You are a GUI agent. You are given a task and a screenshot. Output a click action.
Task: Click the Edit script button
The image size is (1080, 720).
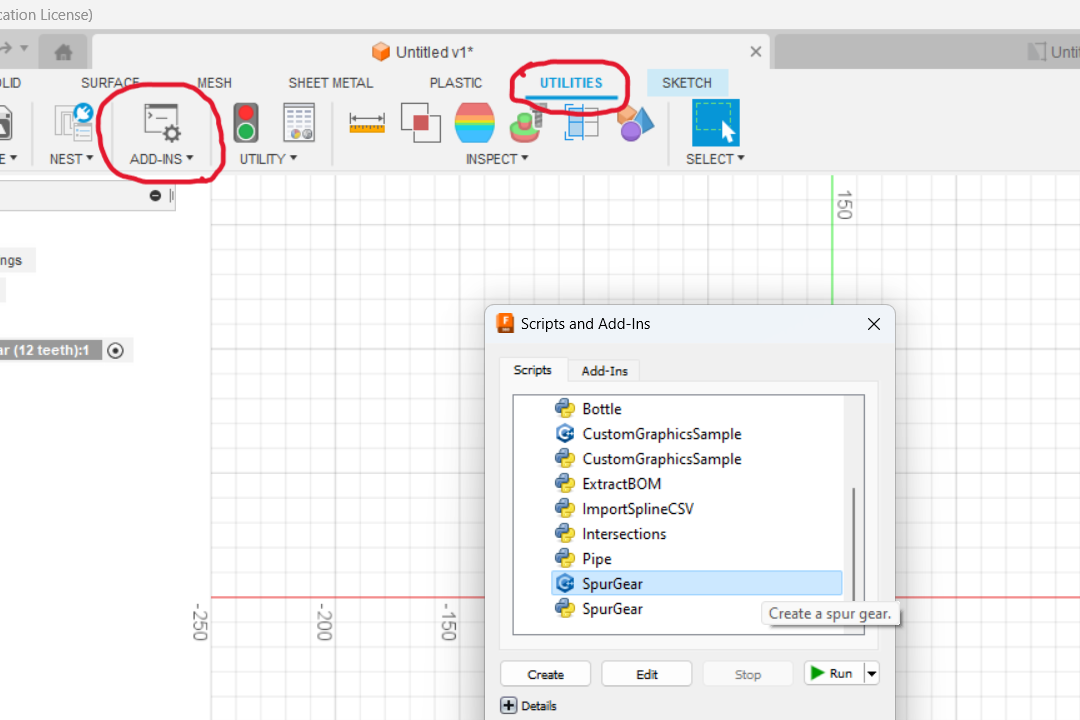(x=647, y=674)
